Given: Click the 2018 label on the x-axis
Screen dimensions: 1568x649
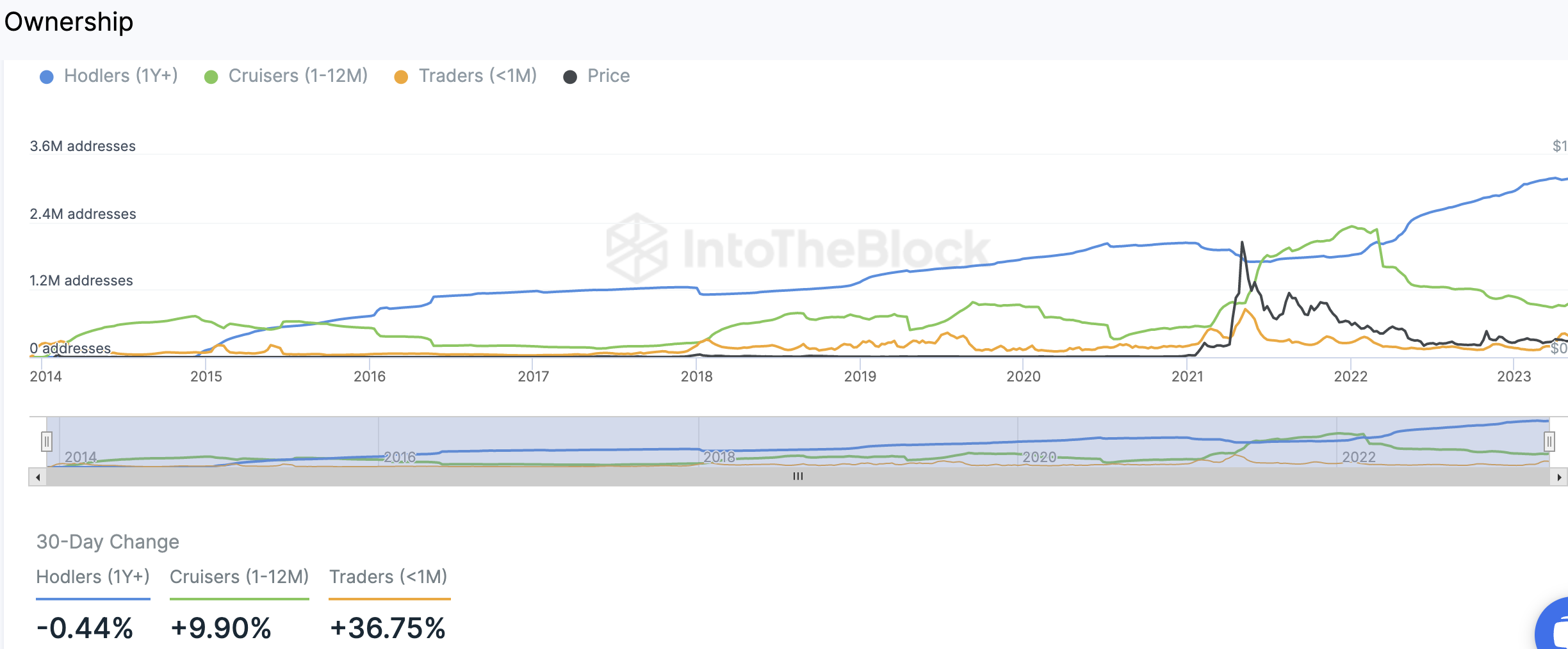Looking at the screenshot, I should tap(696, 376).
